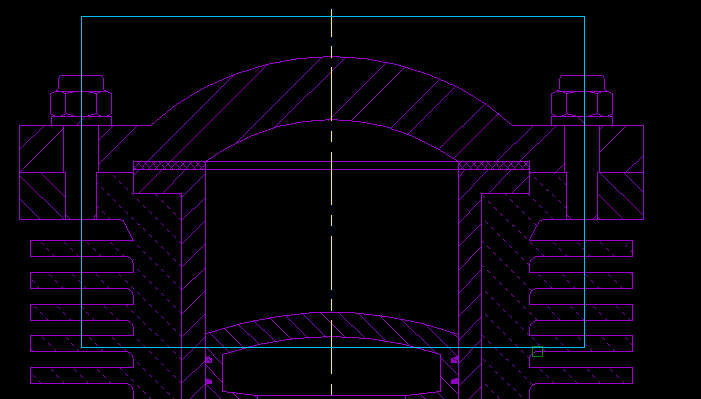Select the piston inner cavity outline

(x=331, y=368)
